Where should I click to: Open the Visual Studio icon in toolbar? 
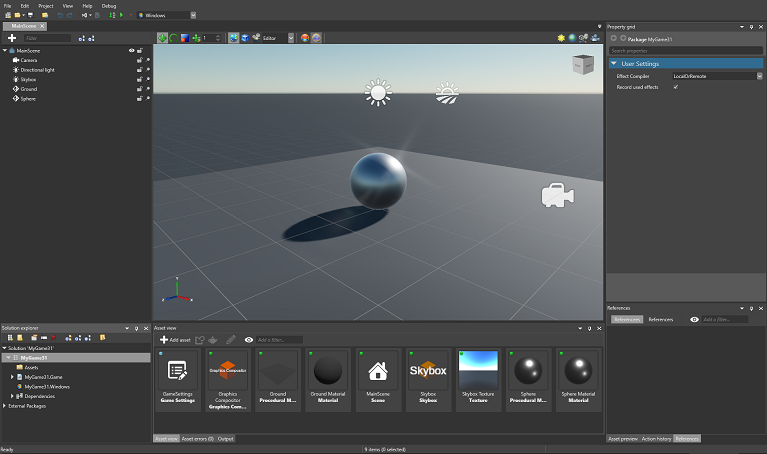pos(85,15)
